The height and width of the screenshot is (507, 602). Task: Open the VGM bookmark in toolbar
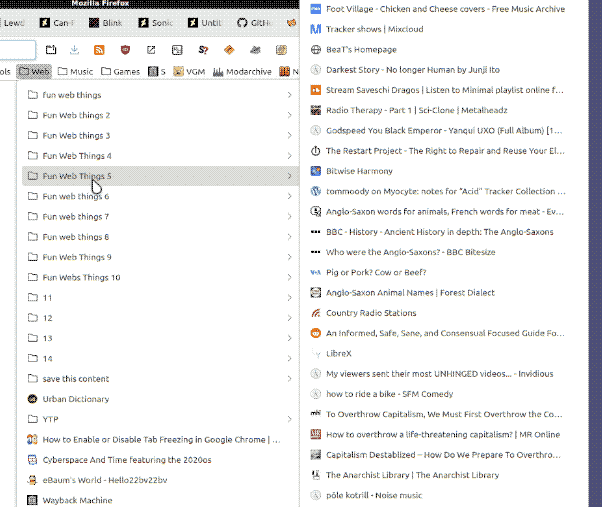coord(189,71)
